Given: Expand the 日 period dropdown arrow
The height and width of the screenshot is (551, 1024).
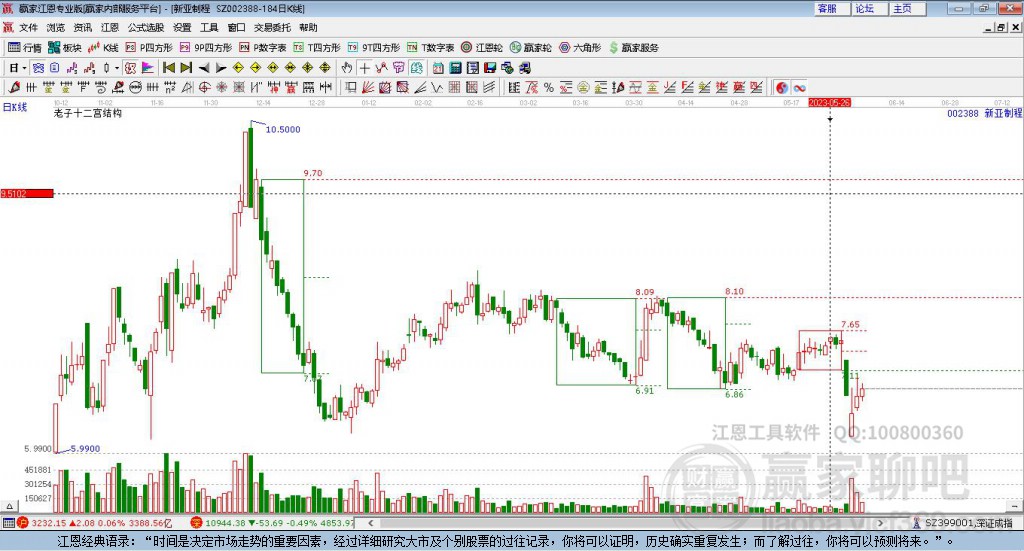Looking at the screenshot, I should tap(24, 68).
